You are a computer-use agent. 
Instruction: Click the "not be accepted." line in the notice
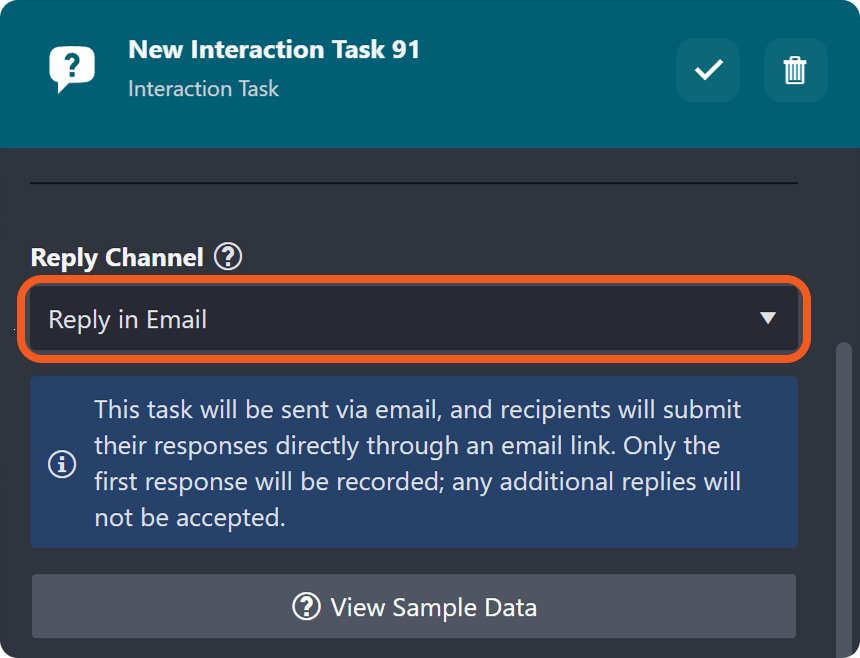click(x=190, y=518)
